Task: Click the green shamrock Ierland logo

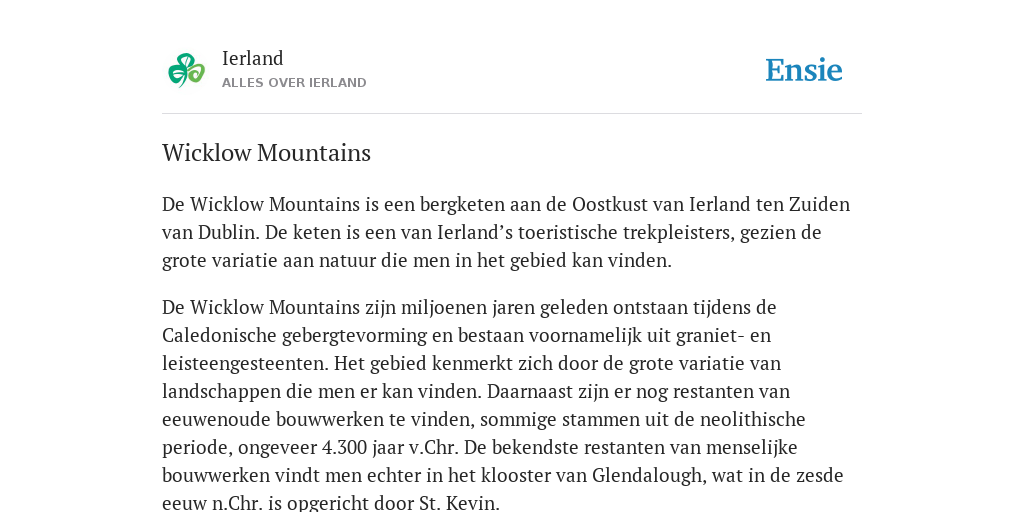Action: pos(187,70)
